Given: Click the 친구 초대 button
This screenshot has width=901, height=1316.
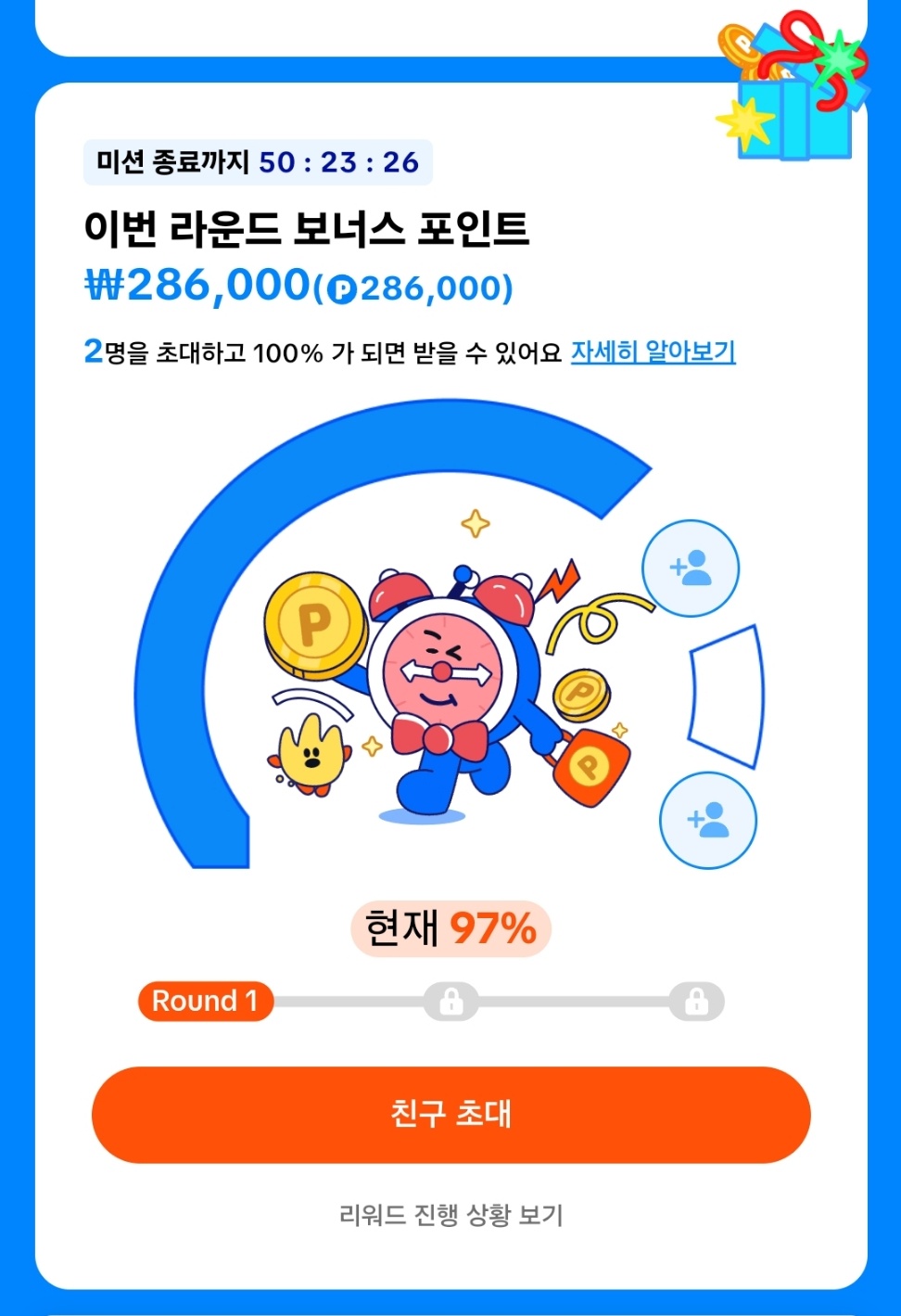Looking at the screenshot, I should pyautogui.click(x=451, y=1115).
